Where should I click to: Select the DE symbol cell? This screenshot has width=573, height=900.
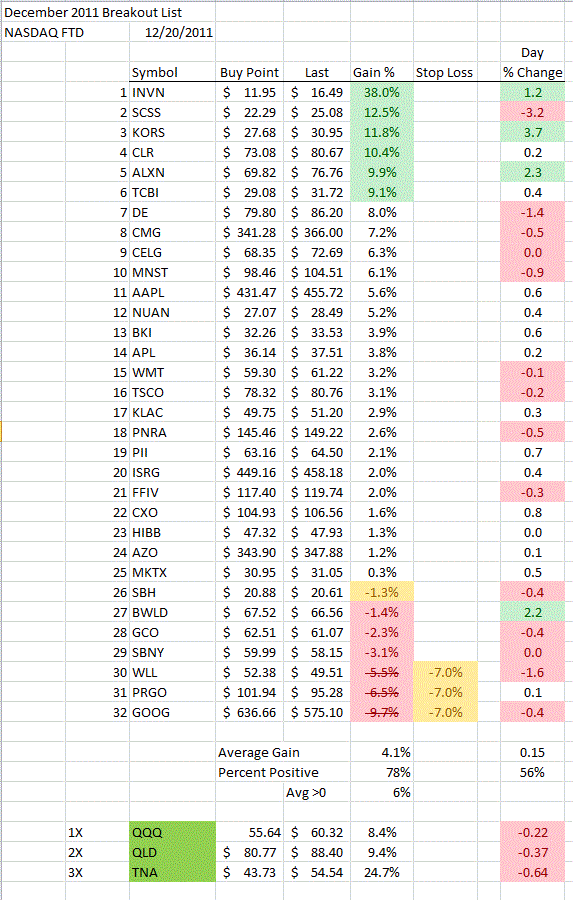click(172, 212)
